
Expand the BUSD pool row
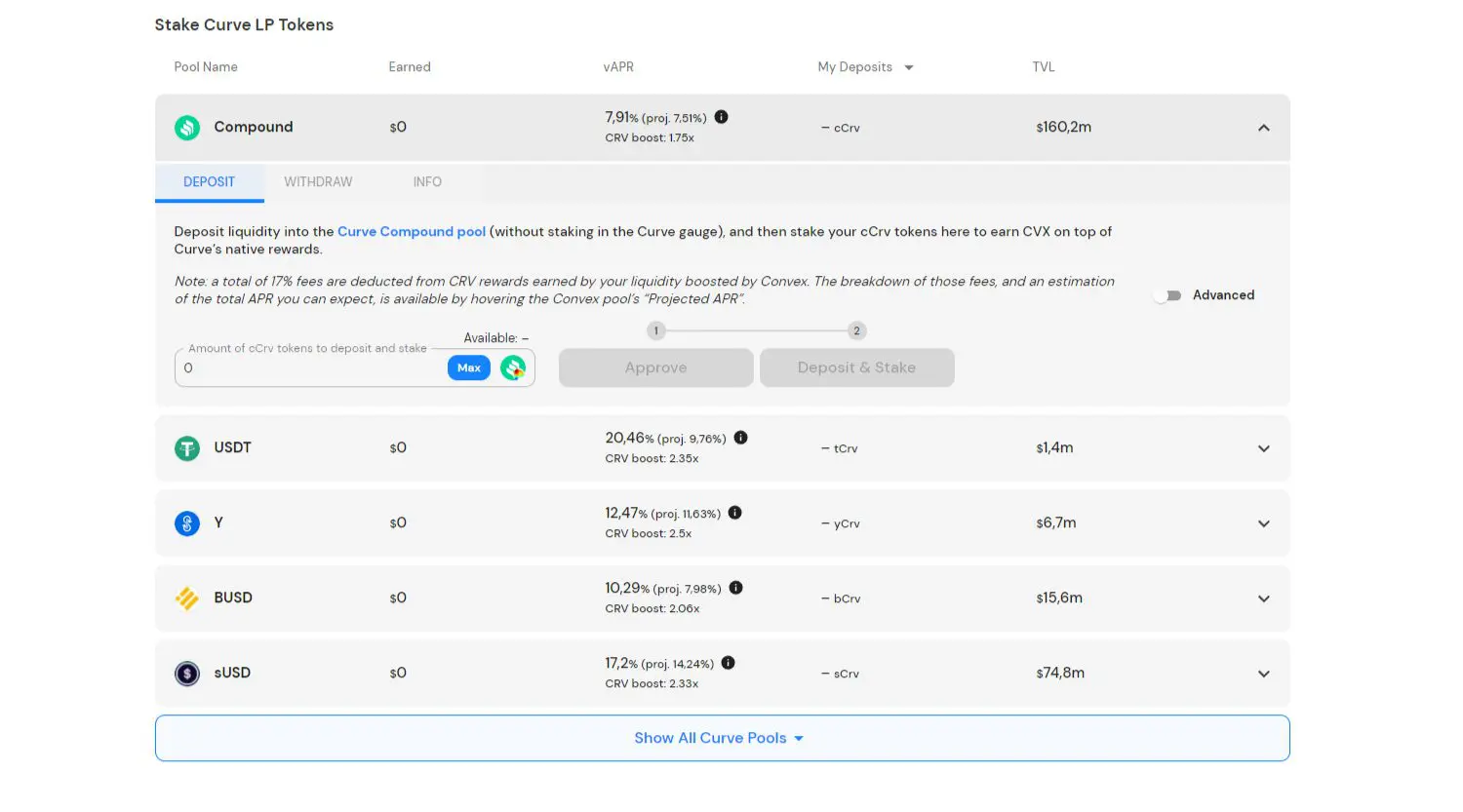pyautogui.click(x=1264, y=599)
